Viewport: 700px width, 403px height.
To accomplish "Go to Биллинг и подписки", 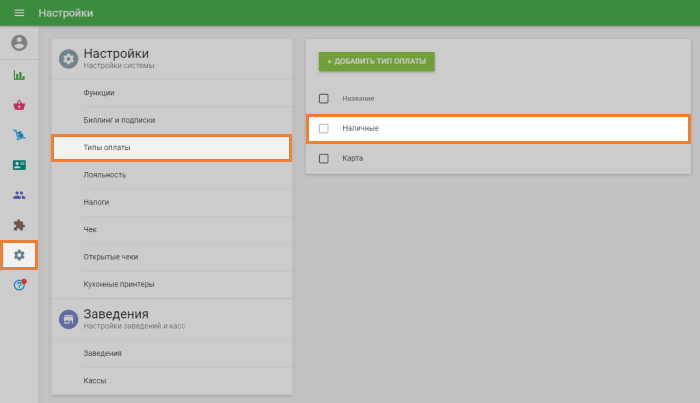I will (x=119, y=120).
